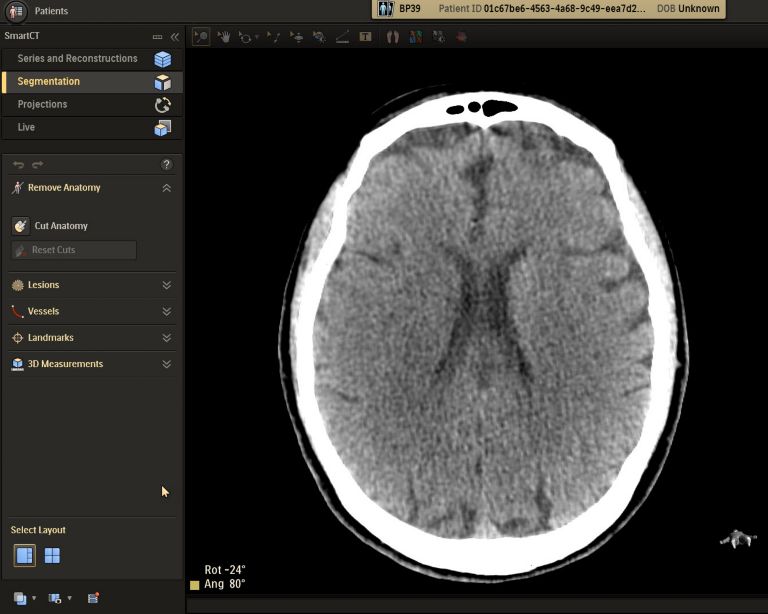768x614 pixels.
Task: Select the rotate tool in the toolbar
Action: click(x=244, y=37)
